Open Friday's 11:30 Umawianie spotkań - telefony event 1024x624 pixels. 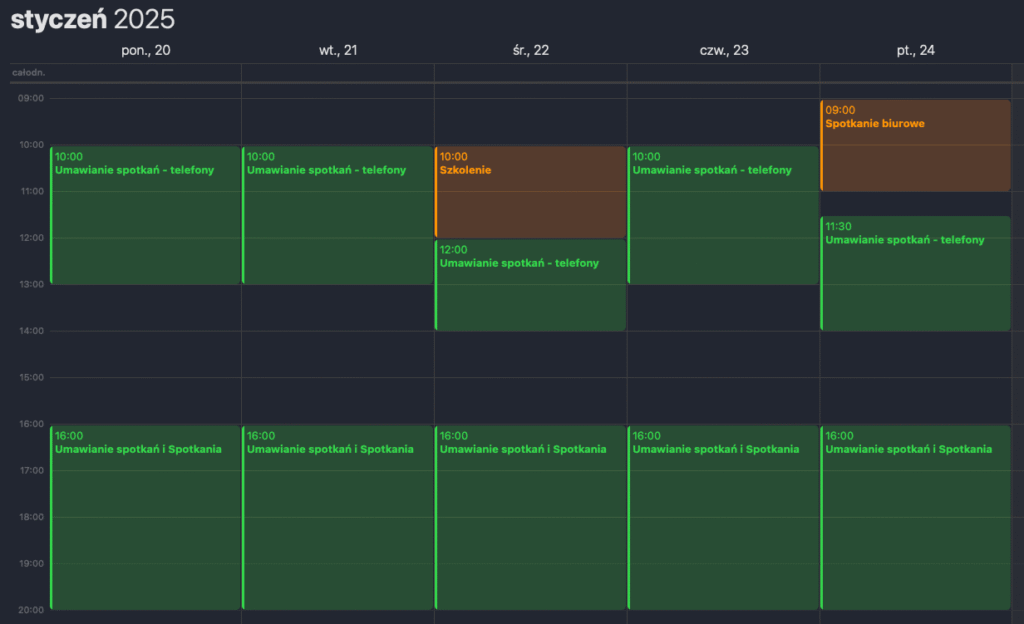tap(916, 273)
